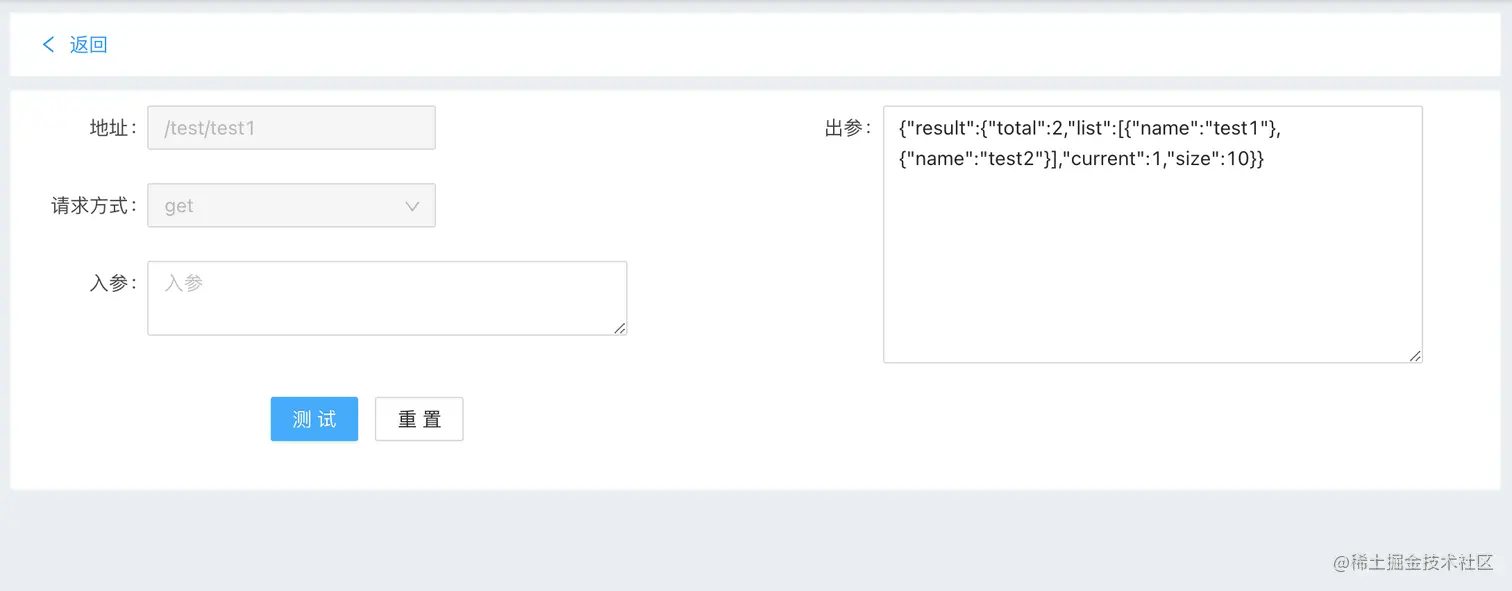Click the back arrow icon
Screen dimensions: 1512x591
click(x=48, y=44)
